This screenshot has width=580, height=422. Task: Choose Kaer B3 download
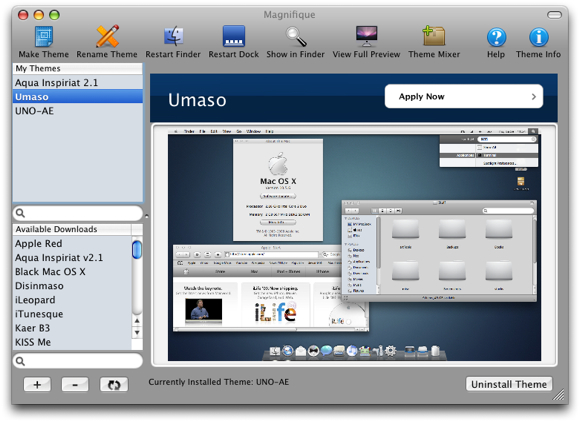point(72,328)
